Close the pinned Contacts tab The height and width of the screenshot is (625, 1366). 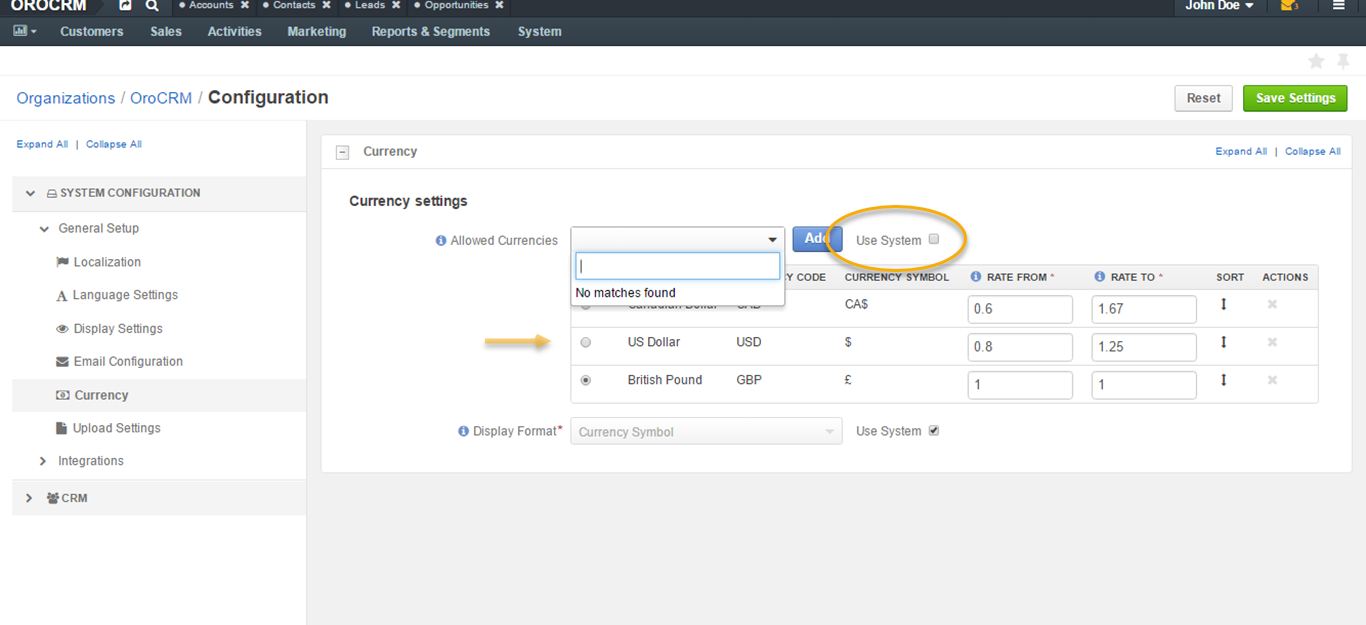[327, 5]
